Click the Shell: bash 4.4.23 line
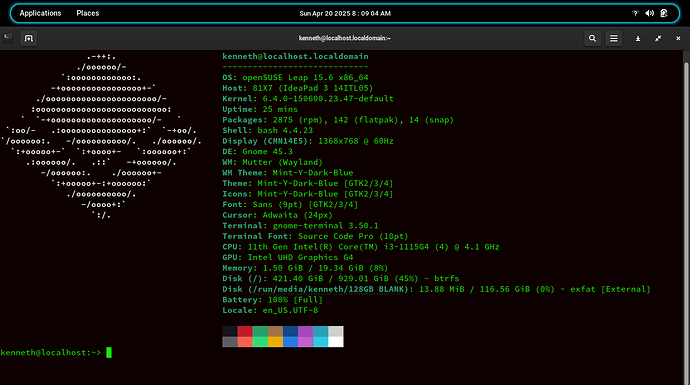690x385 pixels. click(x=268, y=130)
